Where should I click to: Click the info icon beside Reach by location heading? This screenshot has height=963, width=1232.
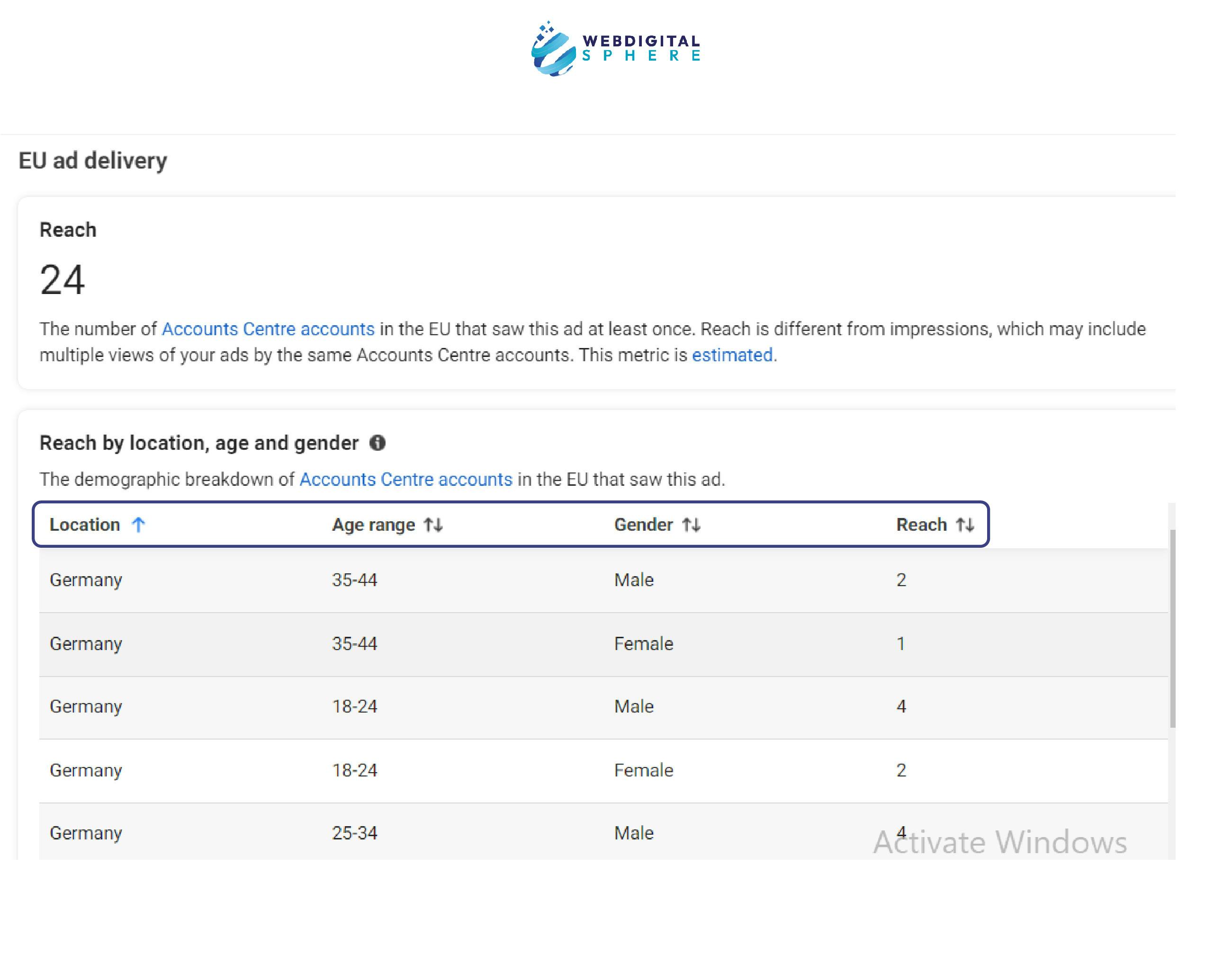[x=378, y=443]
